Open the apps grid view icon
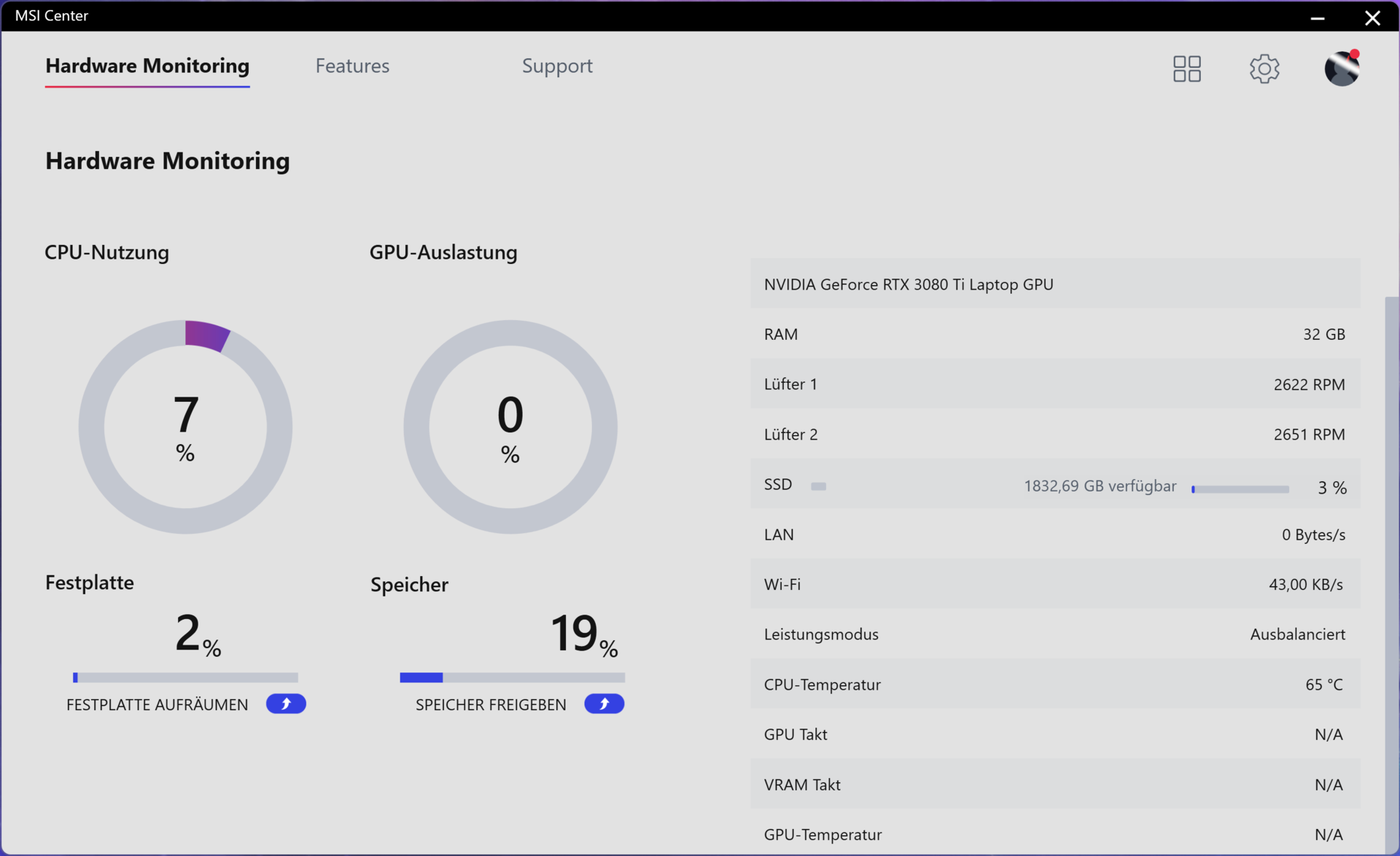The image size is (1400, 856). click(1186, 69)
